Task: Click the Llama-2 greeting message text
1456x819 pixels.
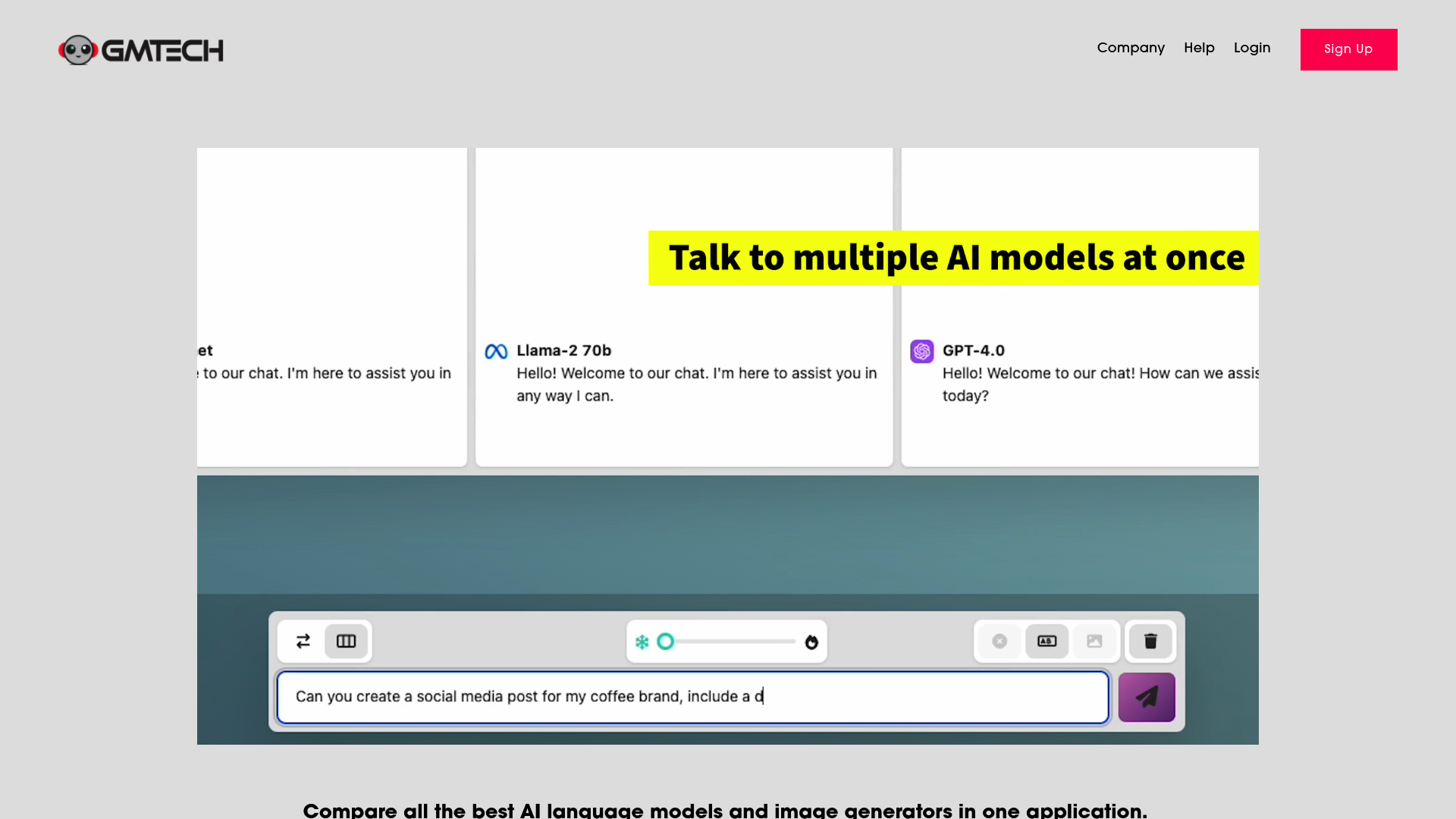Action: (x=697, y=384)
